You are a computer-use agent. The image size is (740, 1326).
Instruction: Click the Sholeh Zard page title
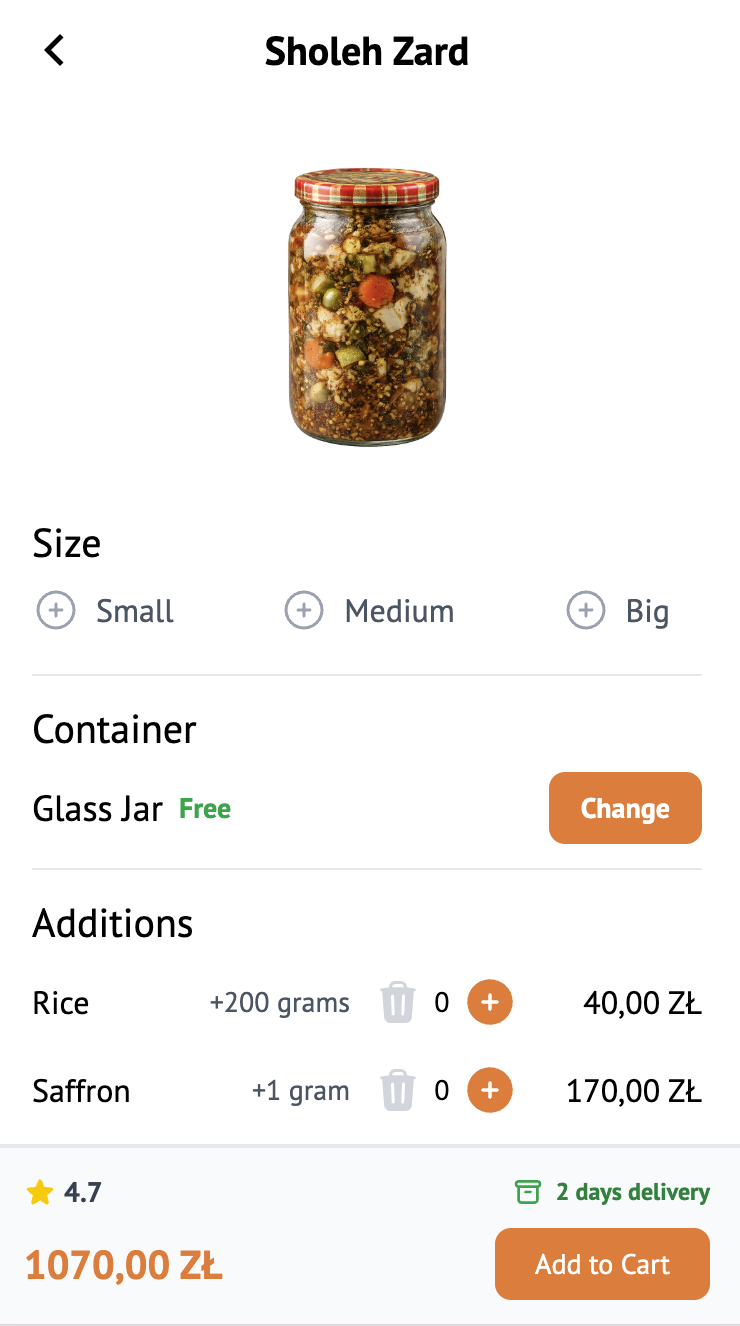click(x=367, y=52)
